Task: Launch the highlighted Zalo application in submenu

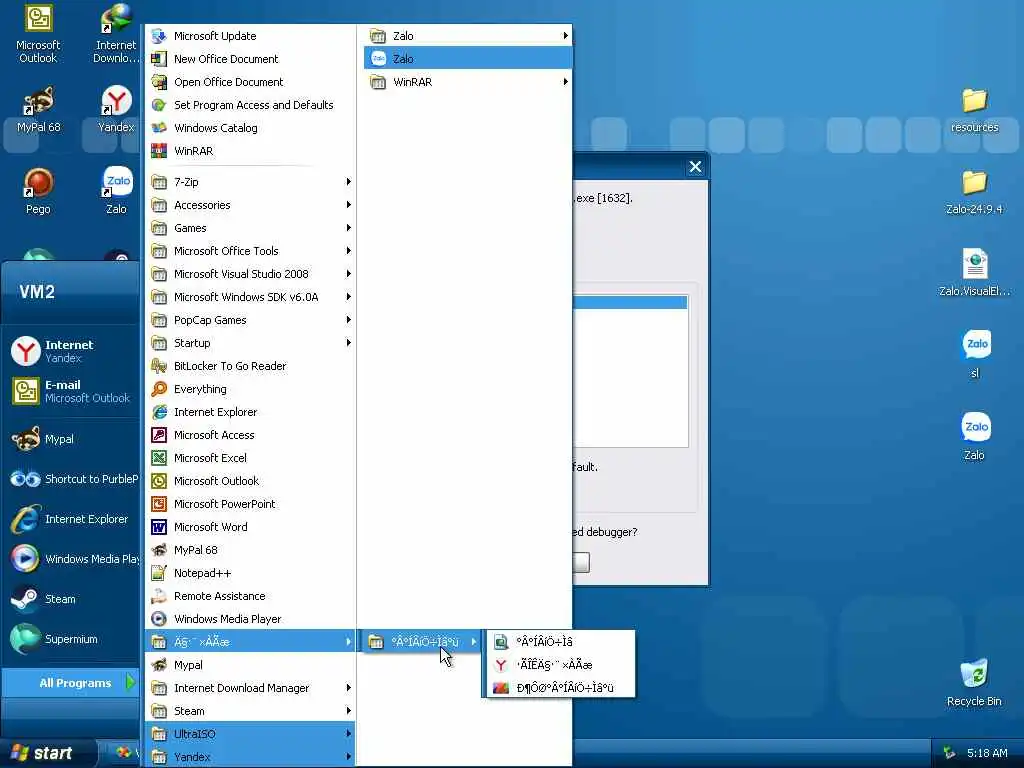Action: (468, 59)
